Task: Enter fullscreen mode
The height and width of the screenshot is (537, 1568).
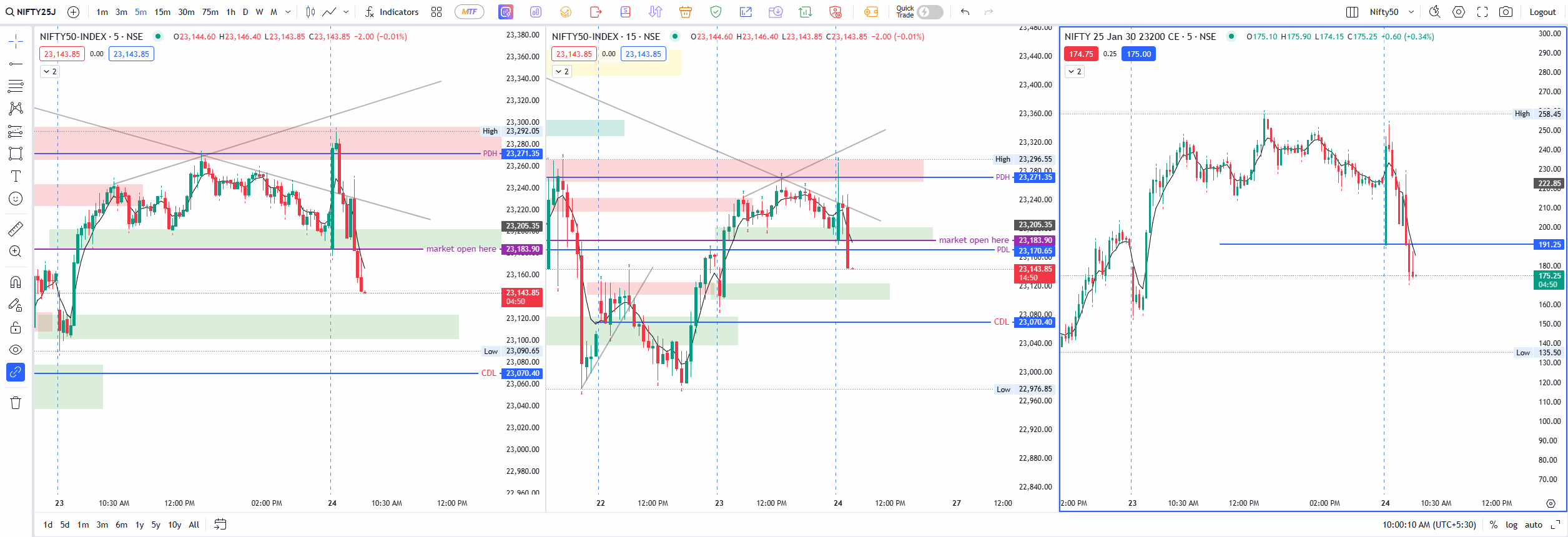Action: coord(1482,12)
